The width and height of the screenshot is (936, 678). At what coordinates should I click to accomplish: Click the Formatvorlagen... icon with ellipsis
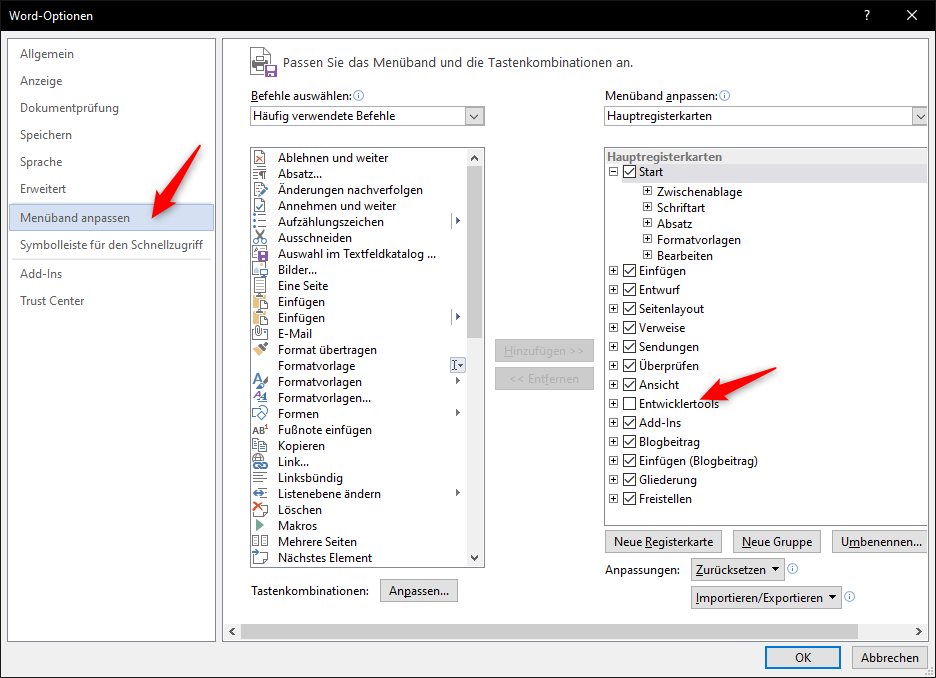click(260, 397)
